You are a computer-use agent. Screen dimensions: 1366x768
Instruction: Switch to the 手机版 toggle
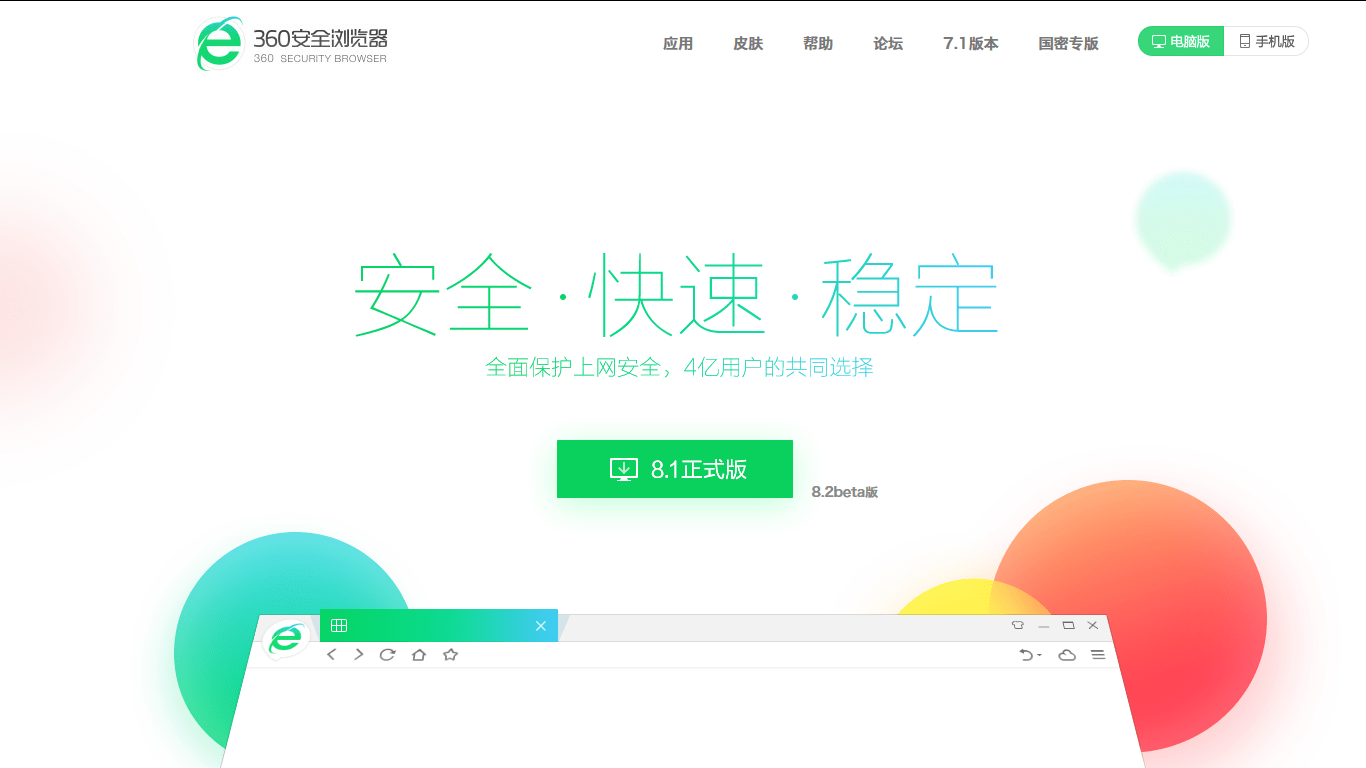point(1266,41)
